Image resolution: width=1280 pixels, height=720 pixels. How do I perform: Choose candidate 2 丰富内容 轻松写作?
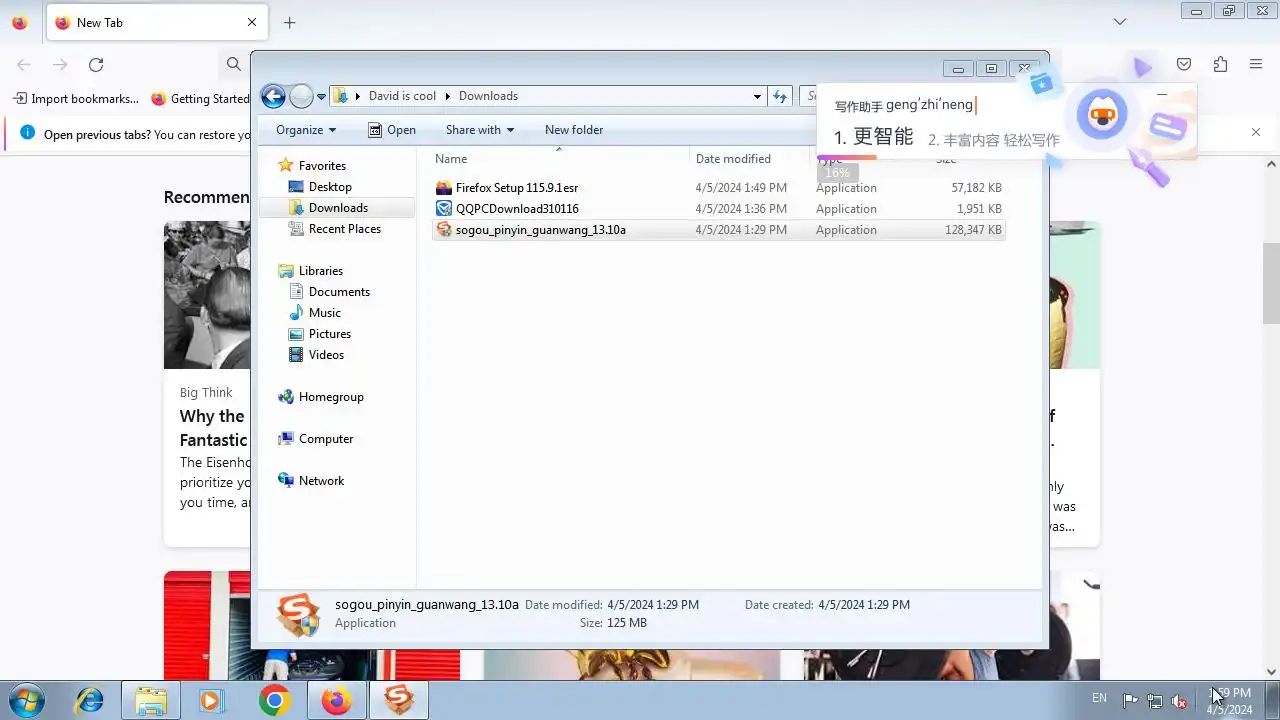(993, 140)
